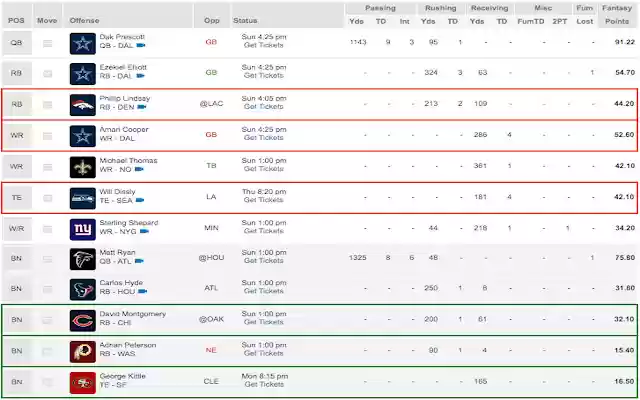Select the BN slot for George Kittle

click(17, 382)
